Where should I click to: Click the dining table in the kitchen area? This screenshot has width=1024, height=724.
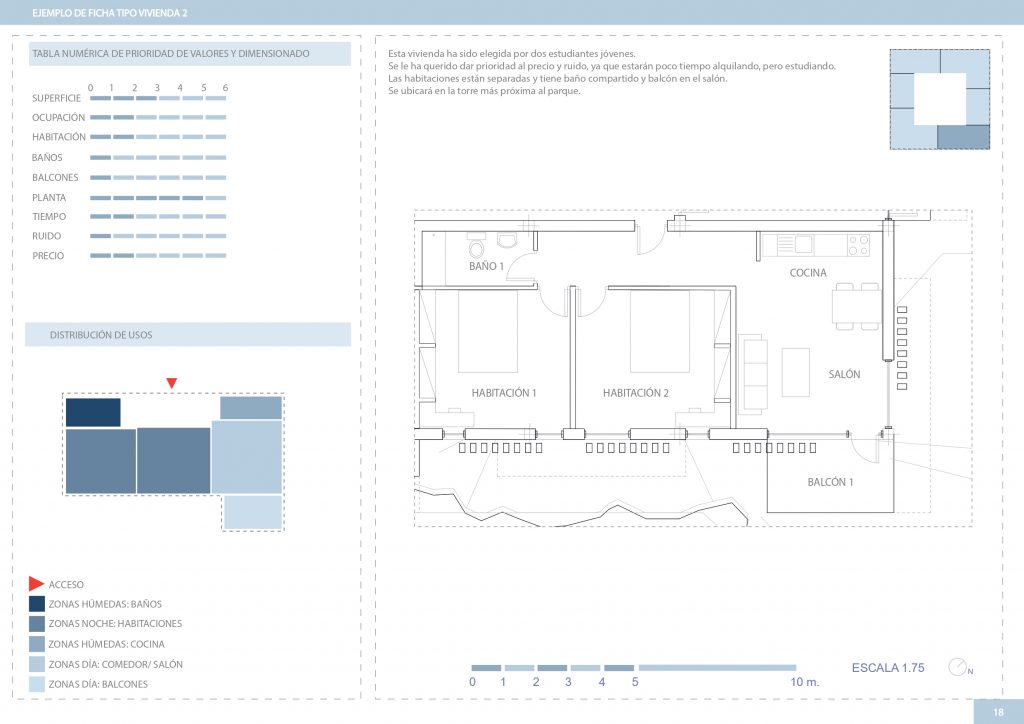pyautogui.click(x=857, y=305)
